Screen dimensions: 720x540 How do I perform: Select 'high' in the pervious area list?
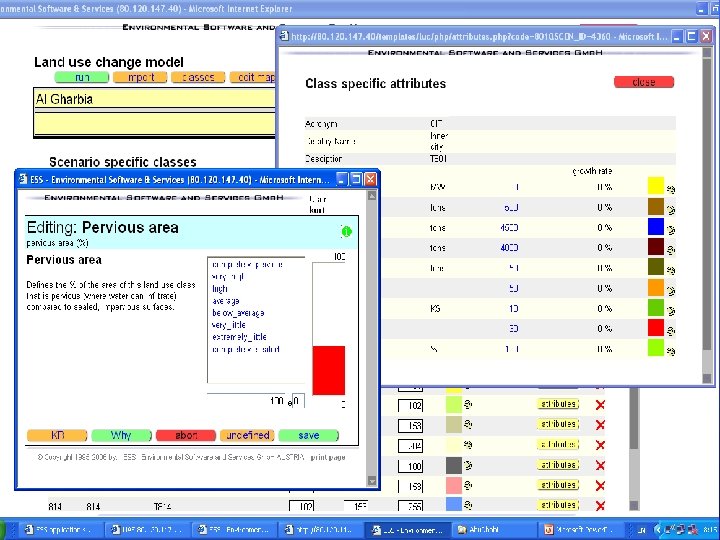click(220, 289)
